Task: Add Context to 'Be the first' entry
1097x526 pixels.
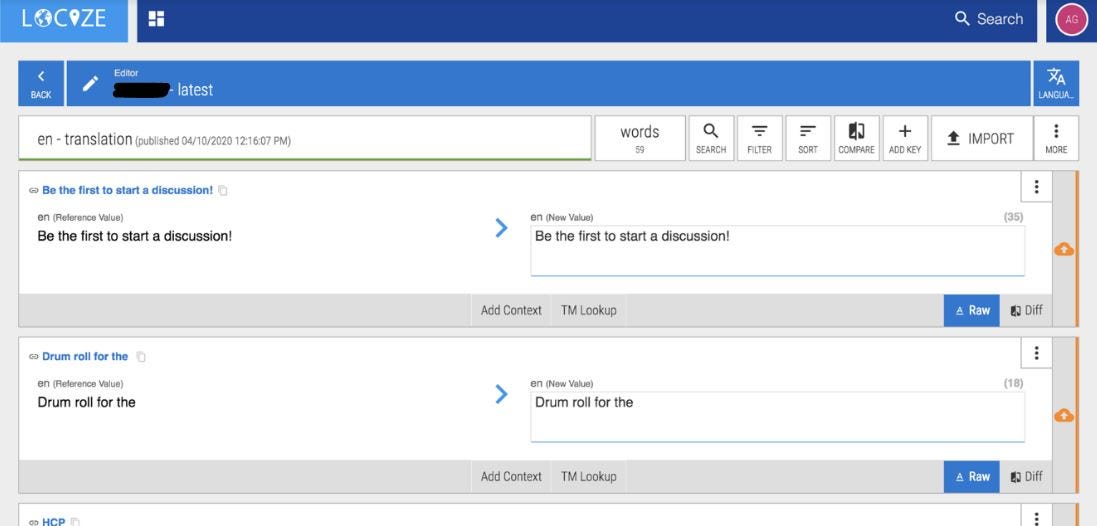Action: pos(511,310)
